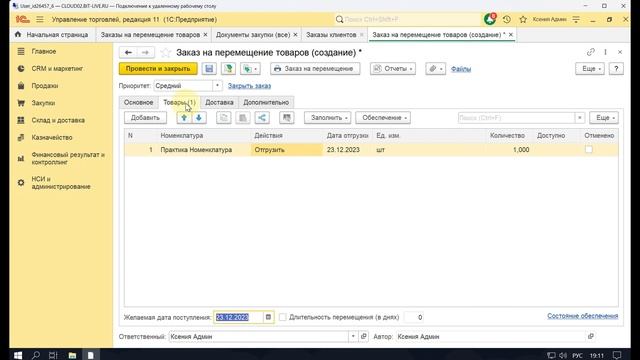Click the paste rows icon
This screenshot has width=640, height=360.
coord(242,118)
